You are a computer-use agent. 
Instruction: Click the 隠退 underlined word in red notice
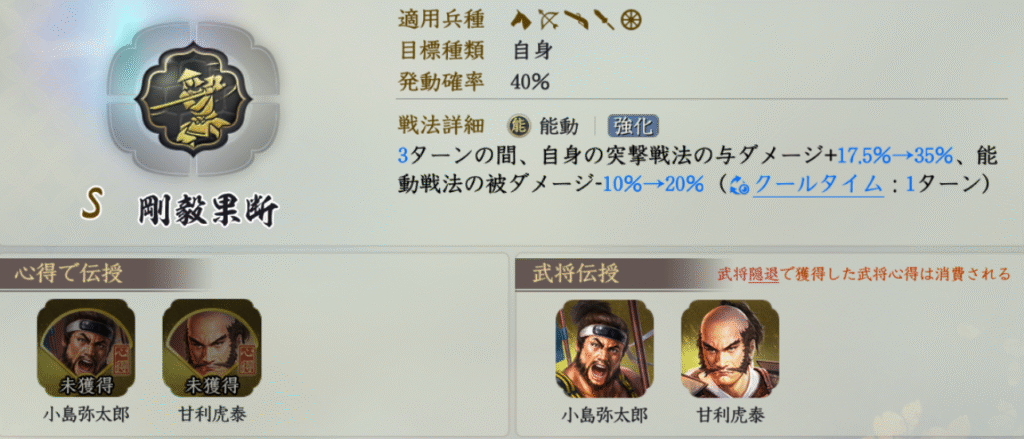tap(762, 274)
